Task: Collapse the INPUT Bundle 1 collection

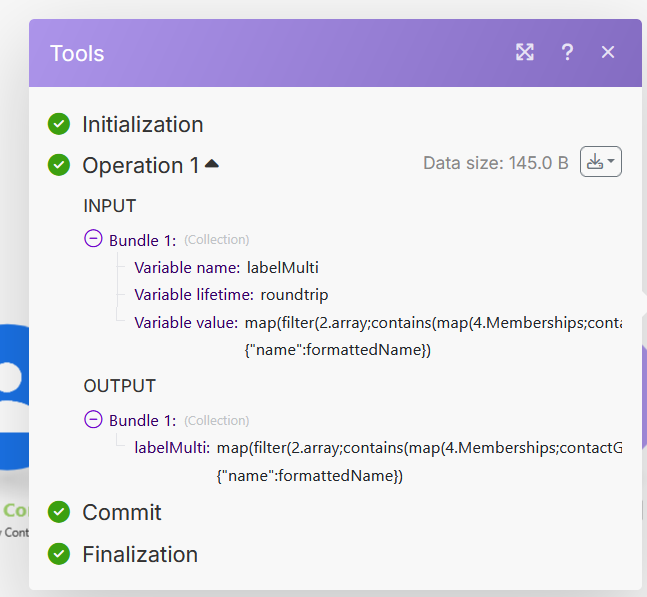Action: (x=93, y=239)
